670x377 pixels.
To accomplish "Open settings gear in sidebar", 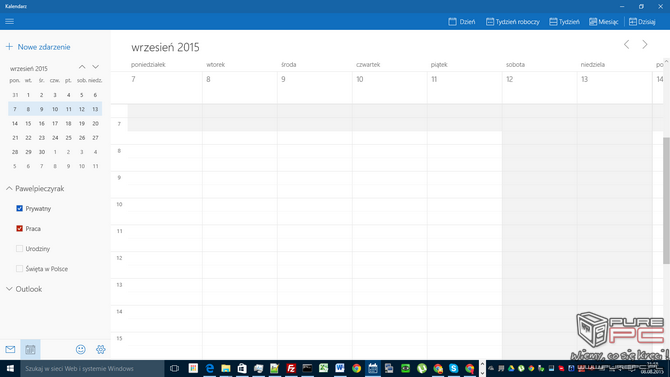I will point(101,349).
